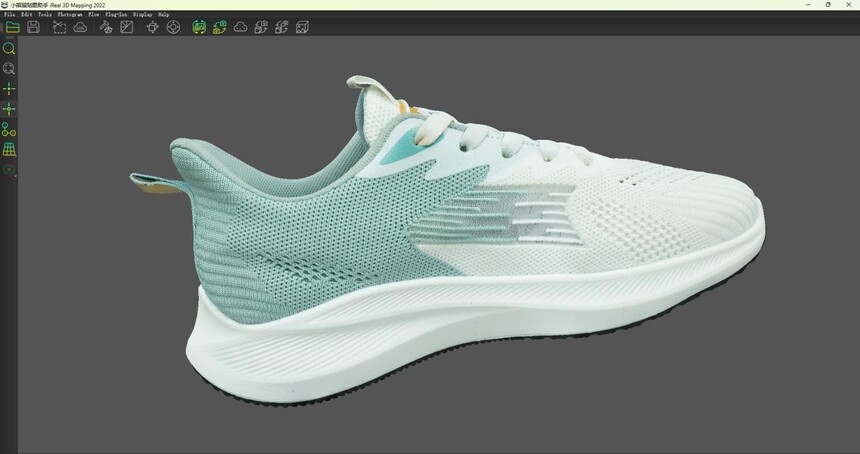Click the point cloud icon

(240, 27)
